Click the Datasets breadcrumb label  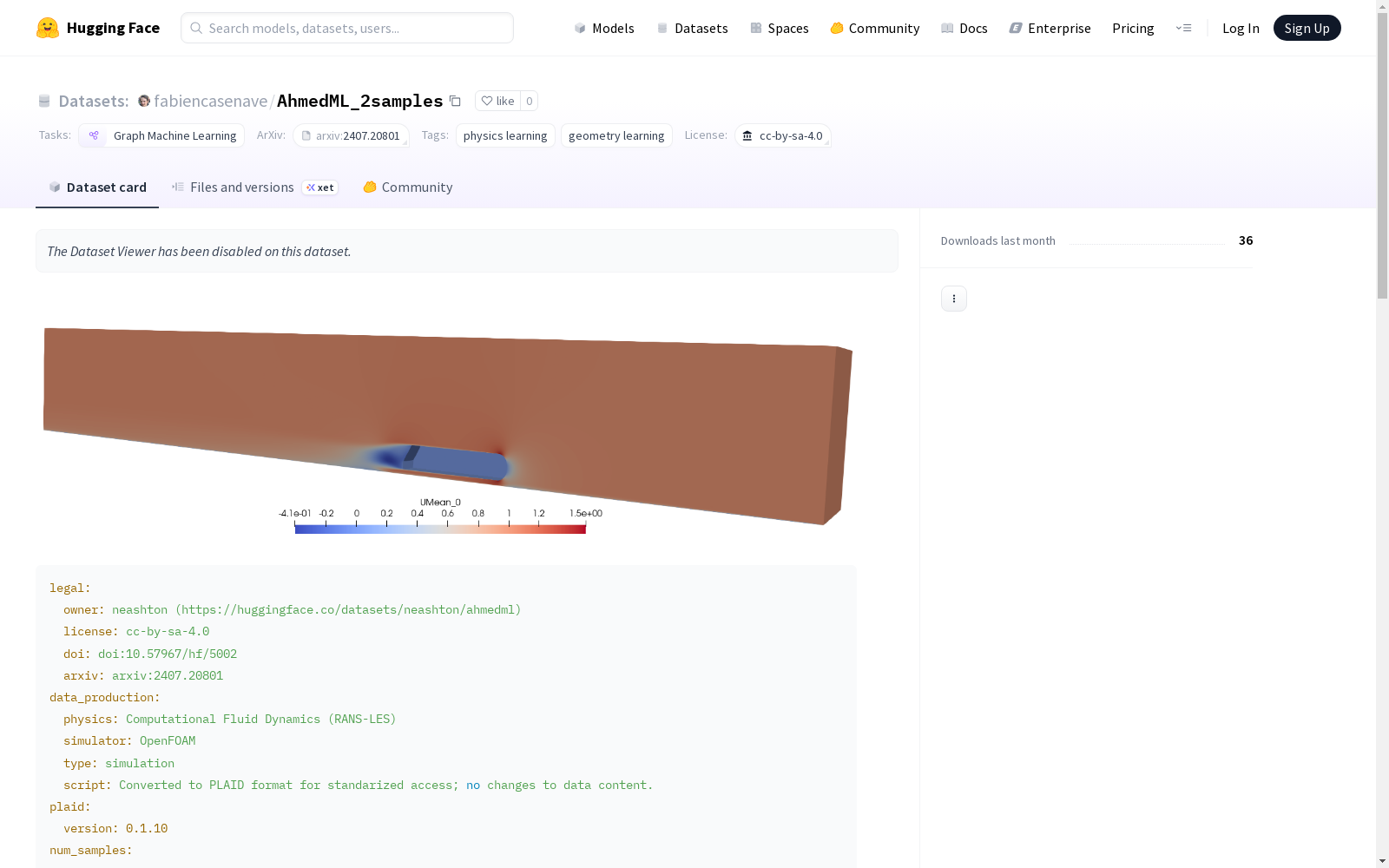click(93, 101)
